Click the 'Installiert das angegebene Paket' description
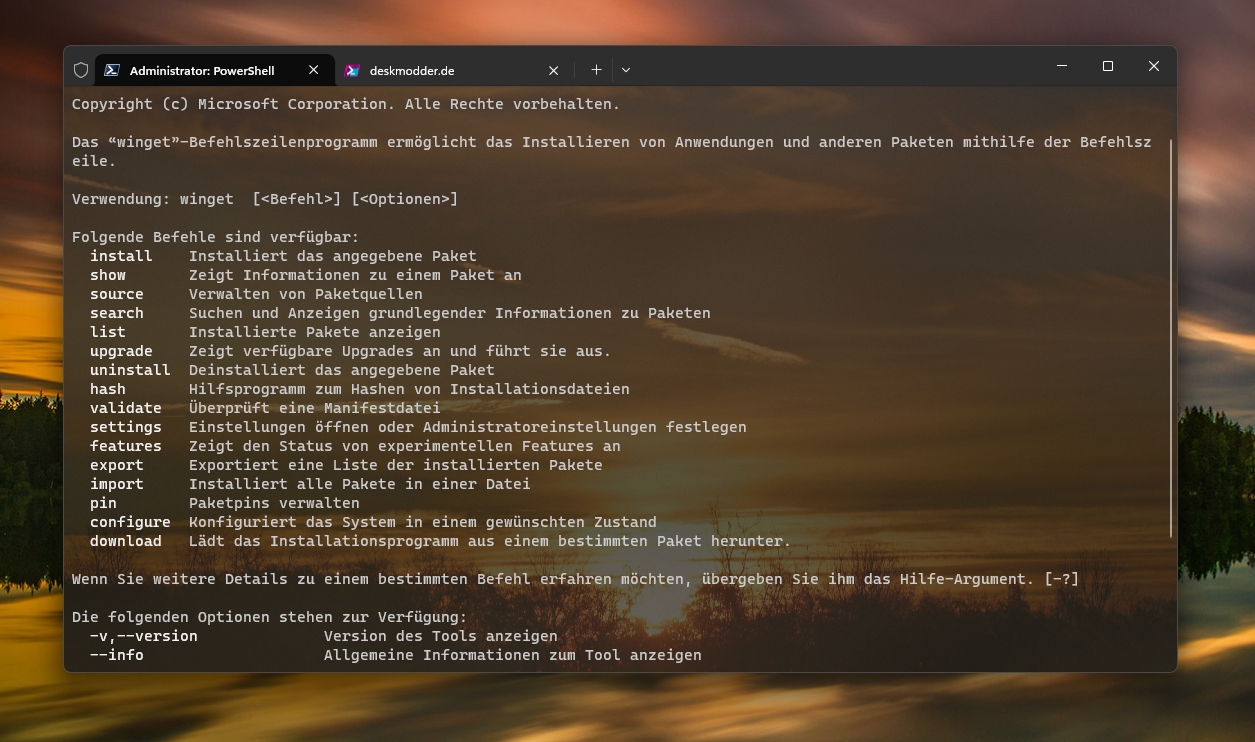Image resolution: width=1255 pixels, height=742 pixels. [333, 256]
